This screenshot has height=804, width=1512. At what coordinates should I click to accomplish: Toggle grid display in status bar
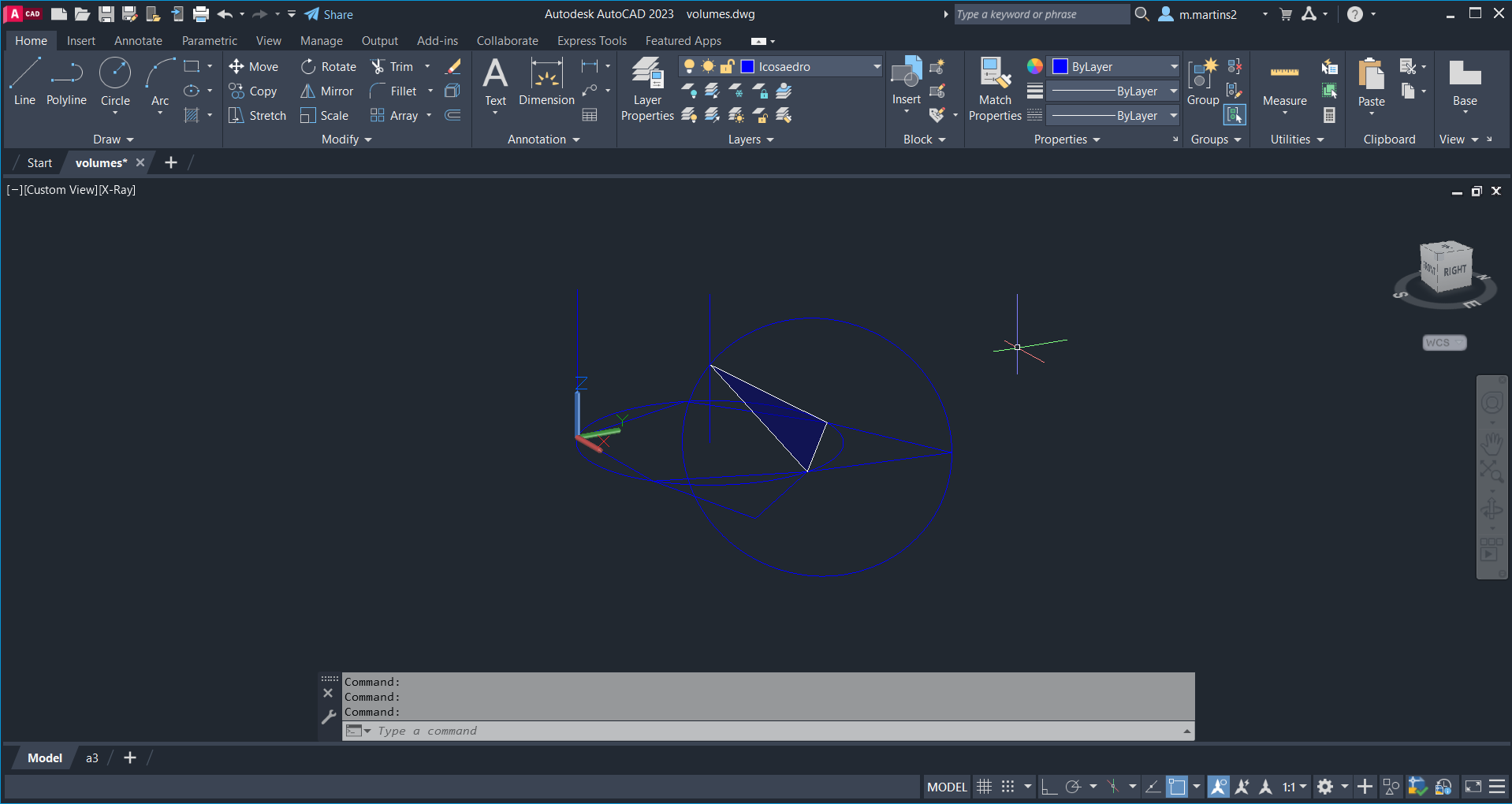(x=984, y=787)
